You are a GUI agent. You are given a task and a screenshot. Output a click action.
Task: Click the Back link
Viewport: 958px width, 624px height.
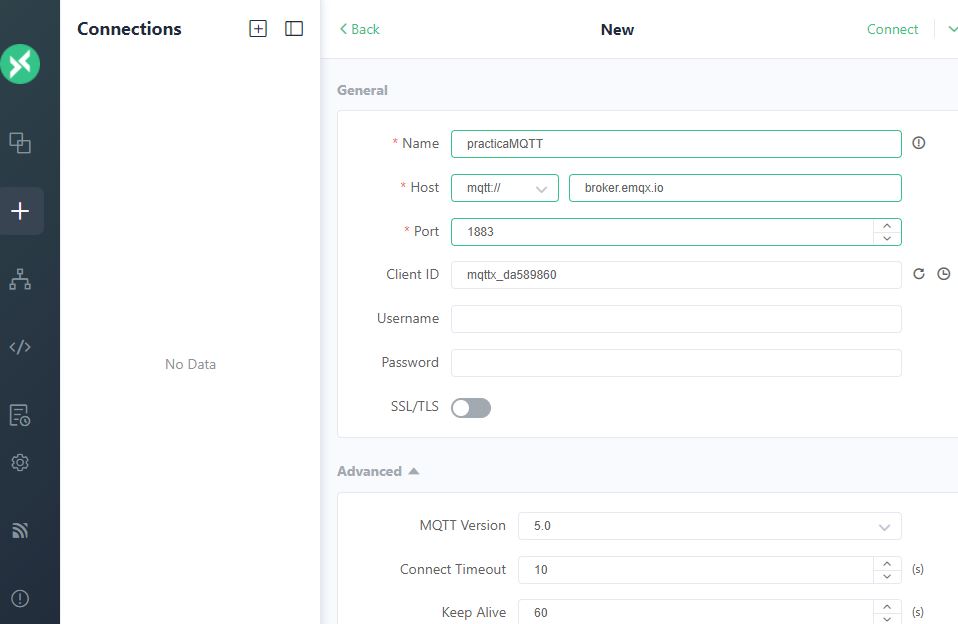click(359, 29)
